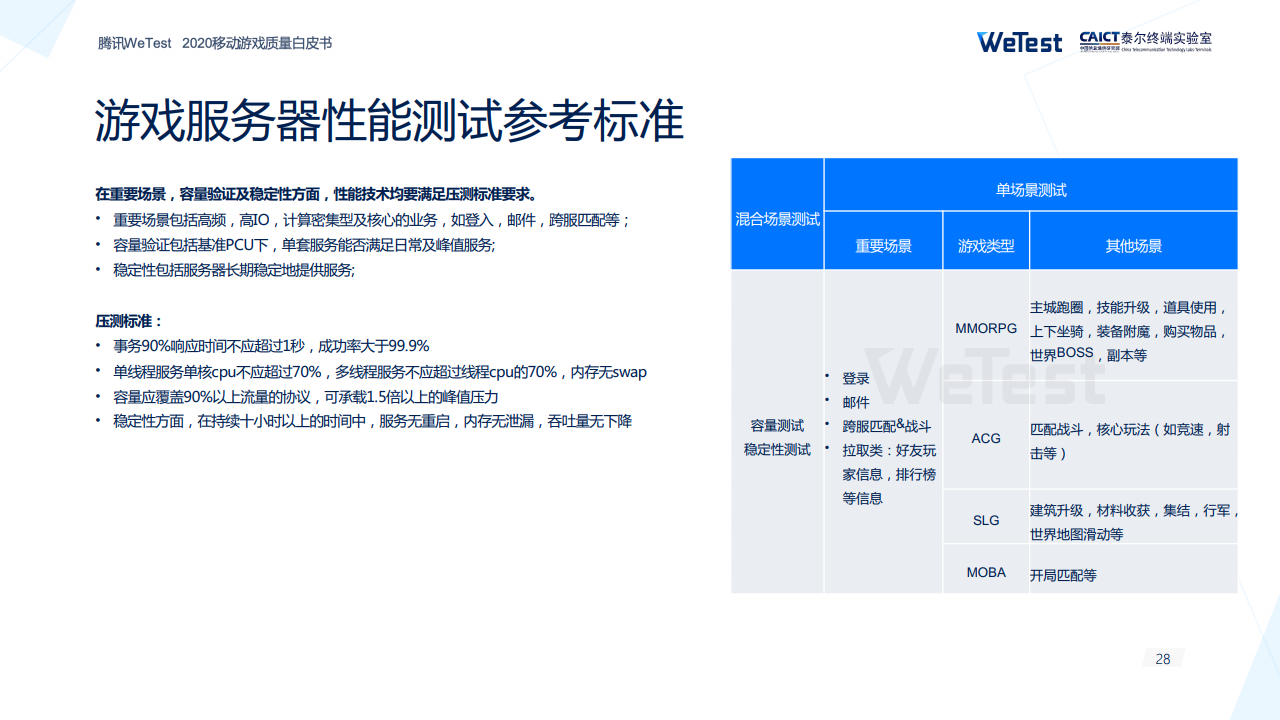
Task: Click the header text 腾讯WeTest 2020移动游戏质量白皮书
Action: [215, 44]
